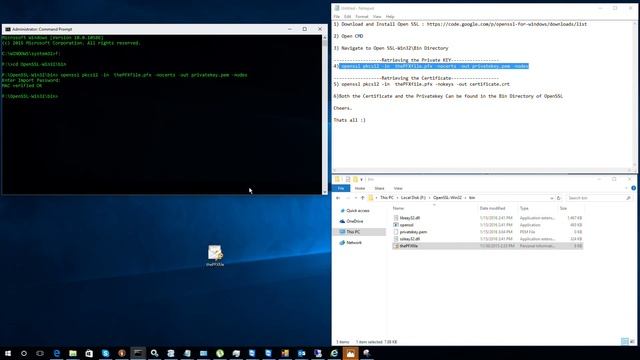Screen dimensions: 640x360
Task: Open the Explorer File tab
Action: (x=341, y=188)
